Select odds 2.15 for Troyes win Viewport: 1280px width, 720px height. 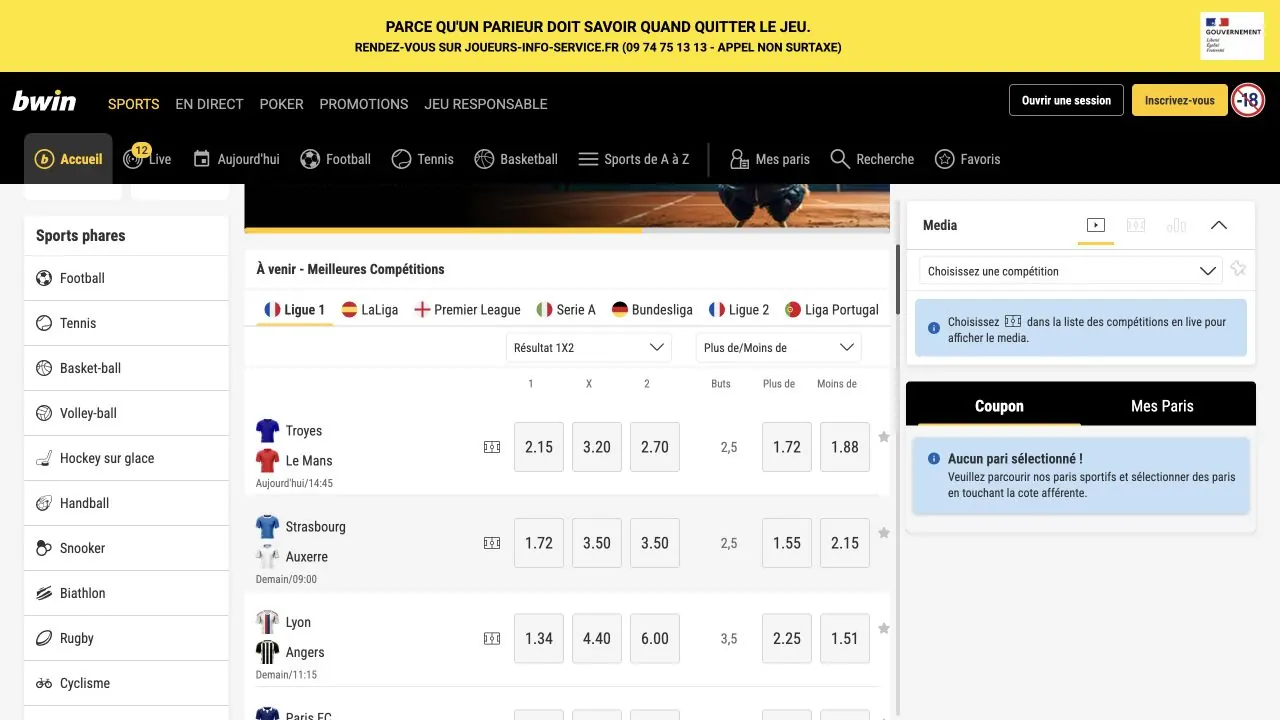click(x=539, y=447)
